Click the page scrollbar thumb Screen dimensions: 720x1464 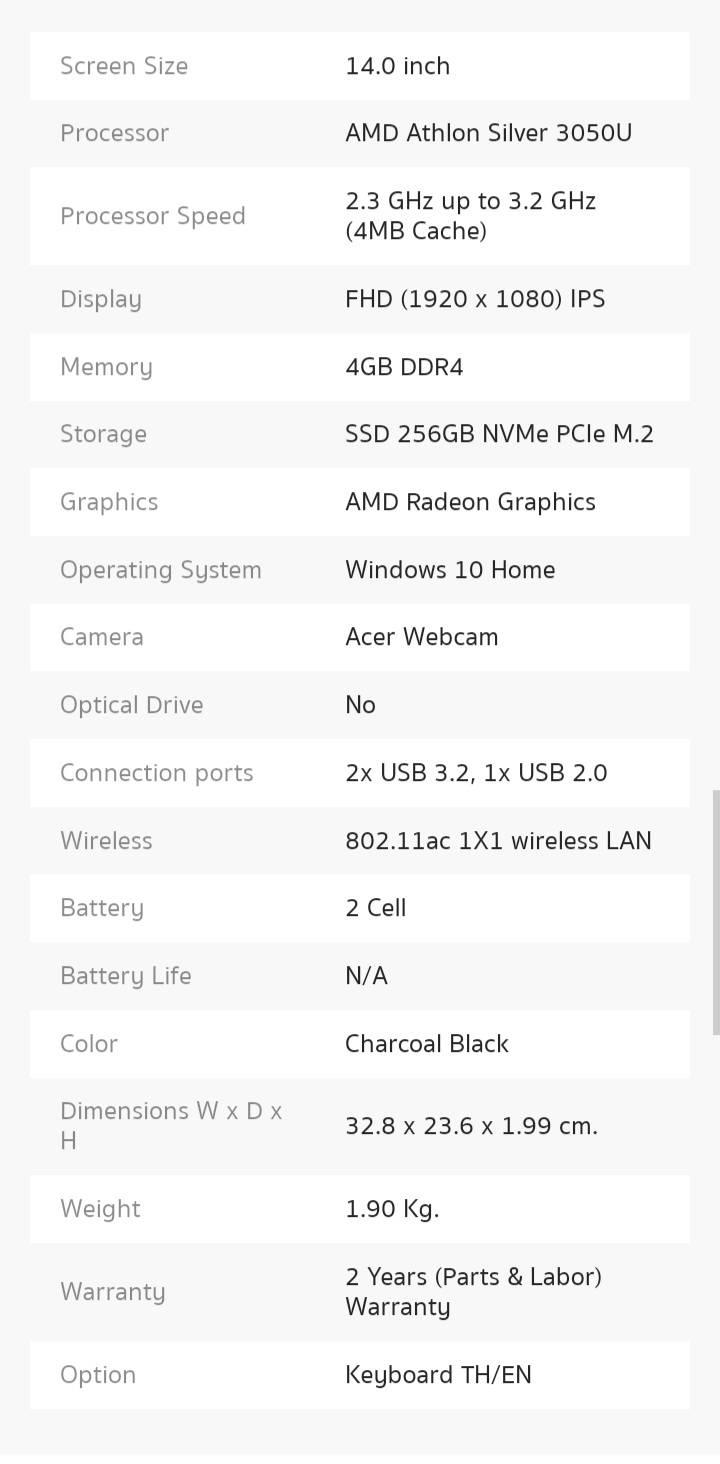pyautogui.click(x=715, y=912)
